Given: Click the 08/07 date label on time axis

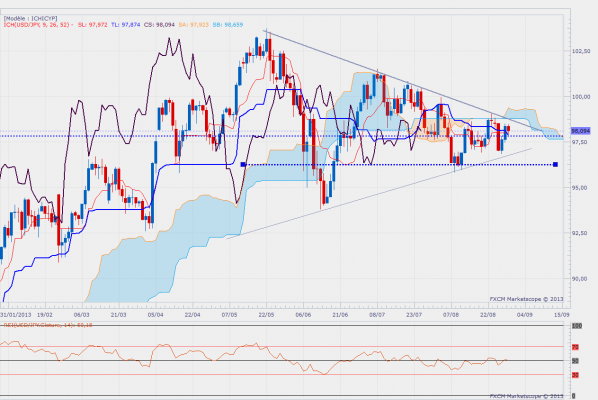Looking at the screenshot, I should pos(377,315).
